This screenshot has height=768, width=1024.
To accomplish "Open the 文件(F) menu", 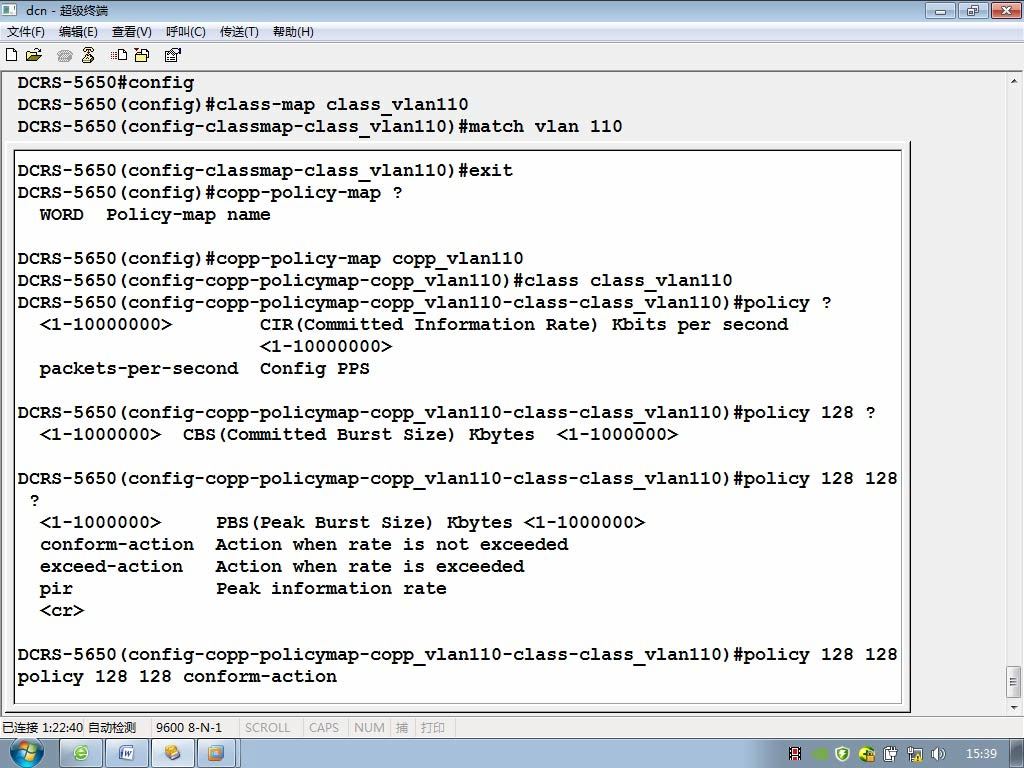I will click(26, 31).
